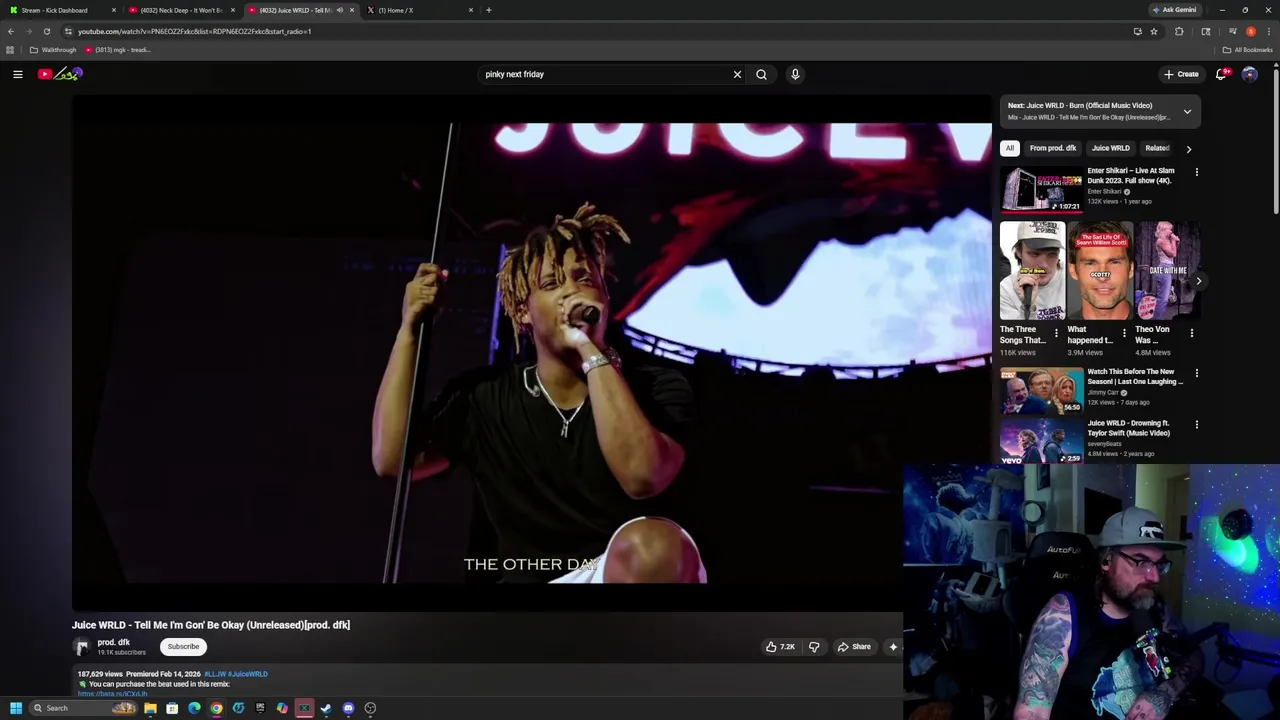
Task: Open options for Theo Von short
Action: pyautogui.click(x=1191, y=333)
